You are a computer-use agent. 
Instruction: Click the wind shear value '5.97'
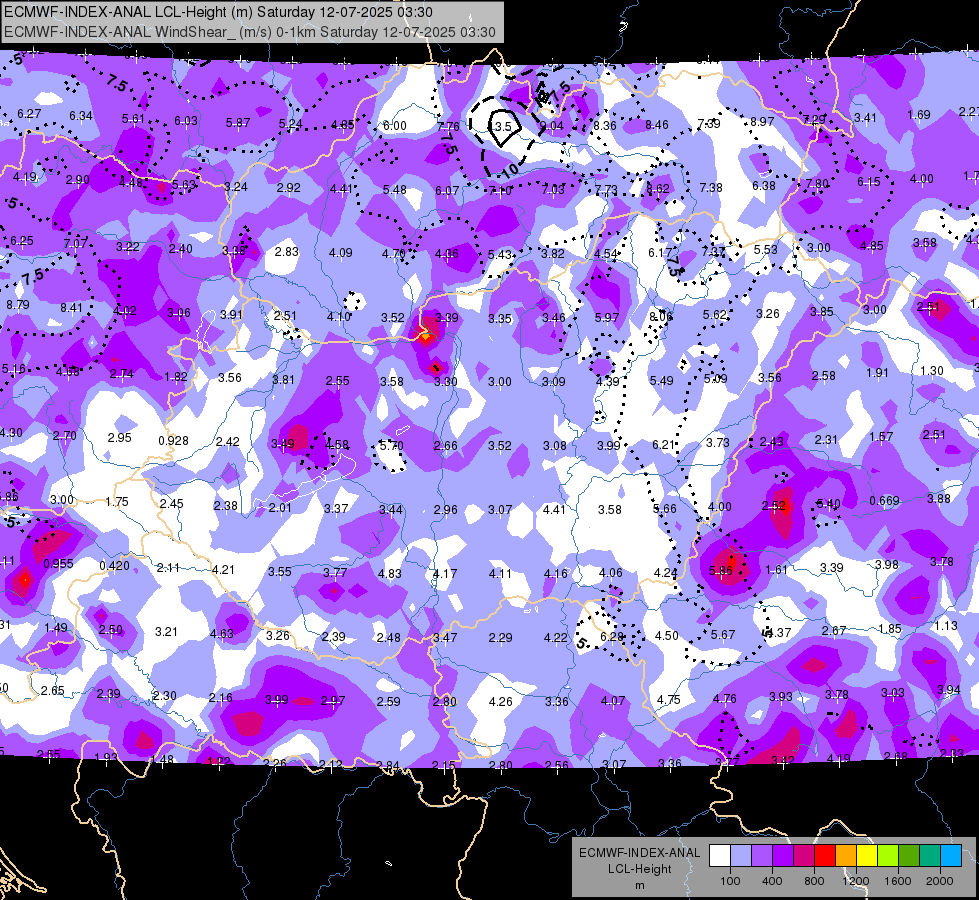click(607, 317)
